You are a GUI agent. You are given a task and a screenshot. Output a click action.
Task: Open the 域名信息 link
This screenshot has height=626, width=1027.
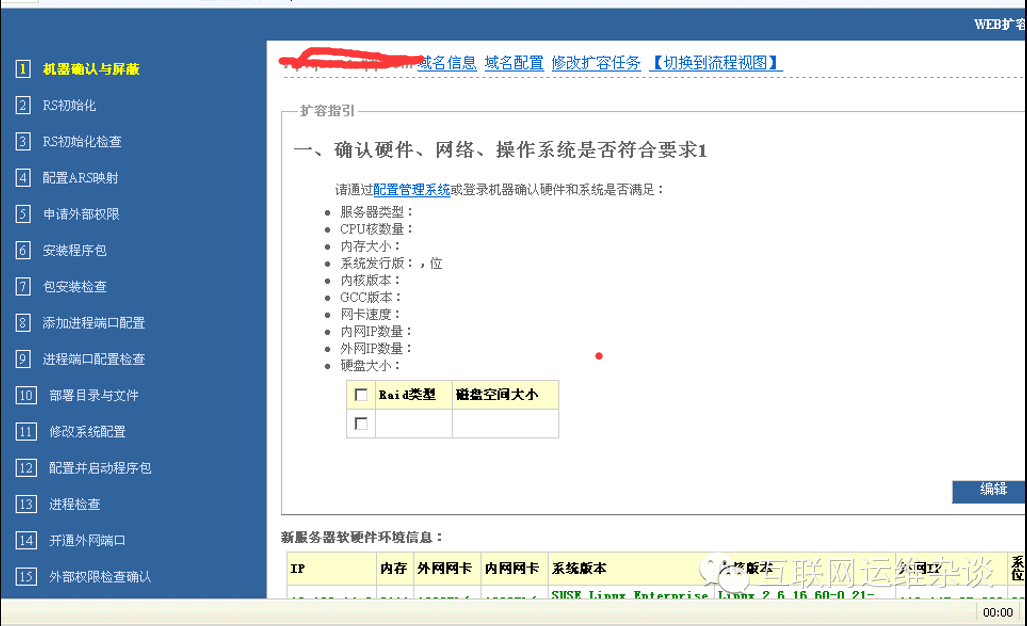click(447, 62)
